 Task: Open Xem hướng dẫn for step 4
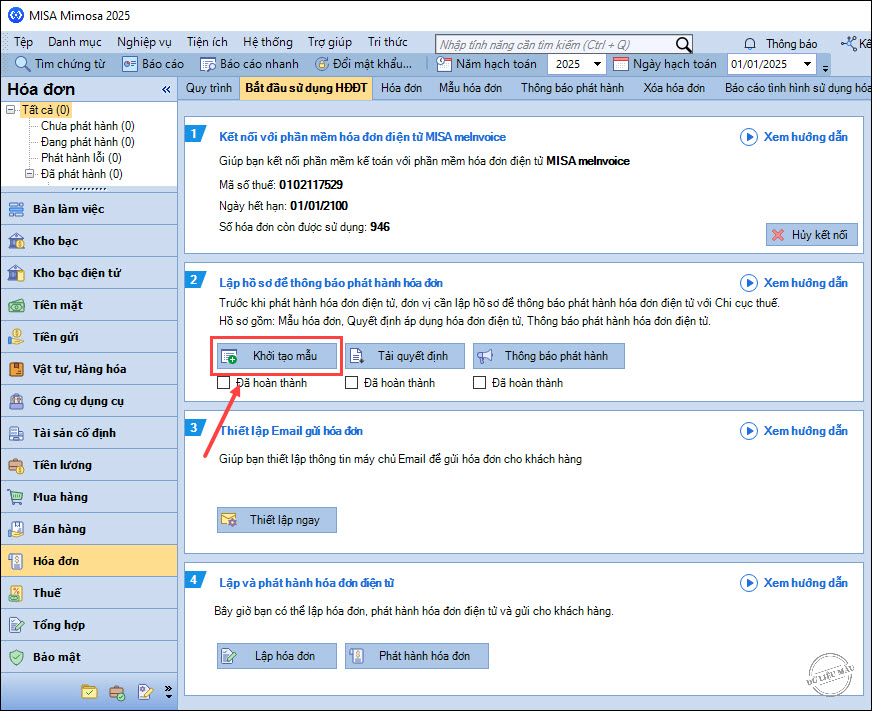pyautogui.click(x=794, y=582)
